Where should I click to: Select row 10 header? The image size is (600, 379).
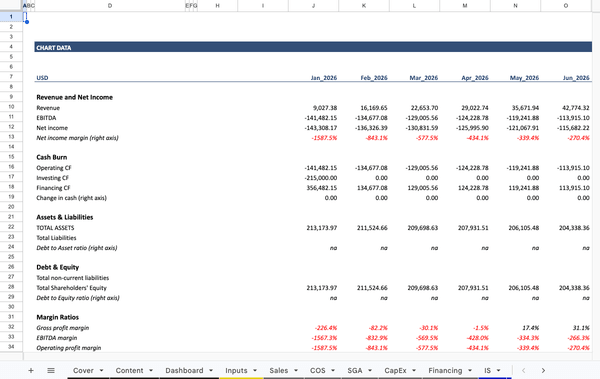(11, 107)
